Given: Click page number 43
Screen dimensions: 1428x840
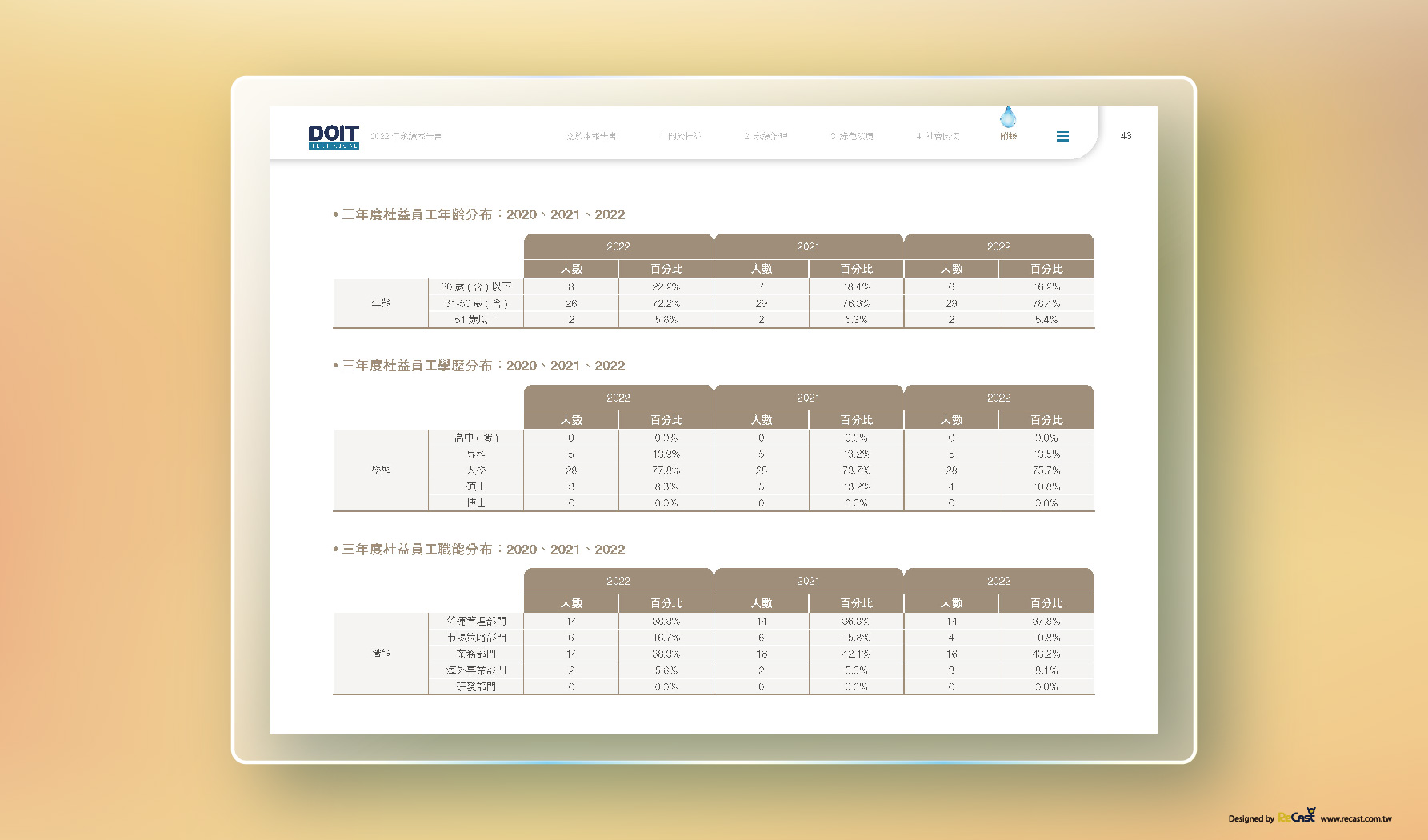Looking at the screenshot, I should [1126, 136].
